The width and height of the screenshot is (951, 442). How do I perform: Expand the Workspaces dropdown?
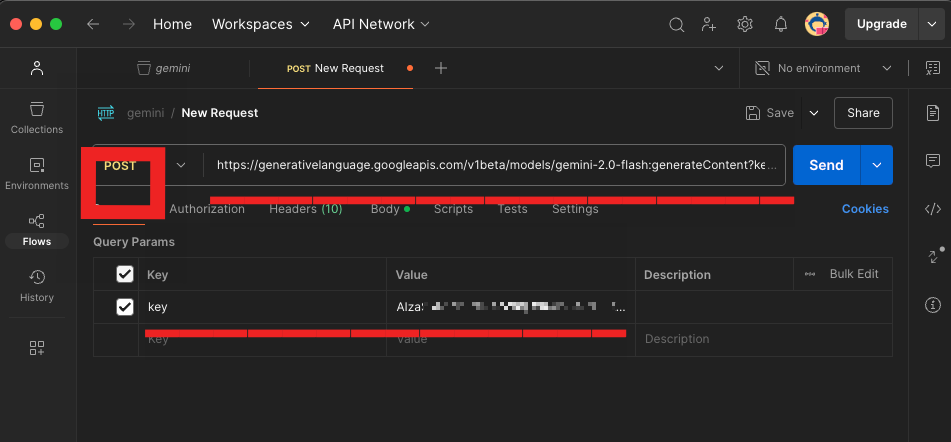261,24
